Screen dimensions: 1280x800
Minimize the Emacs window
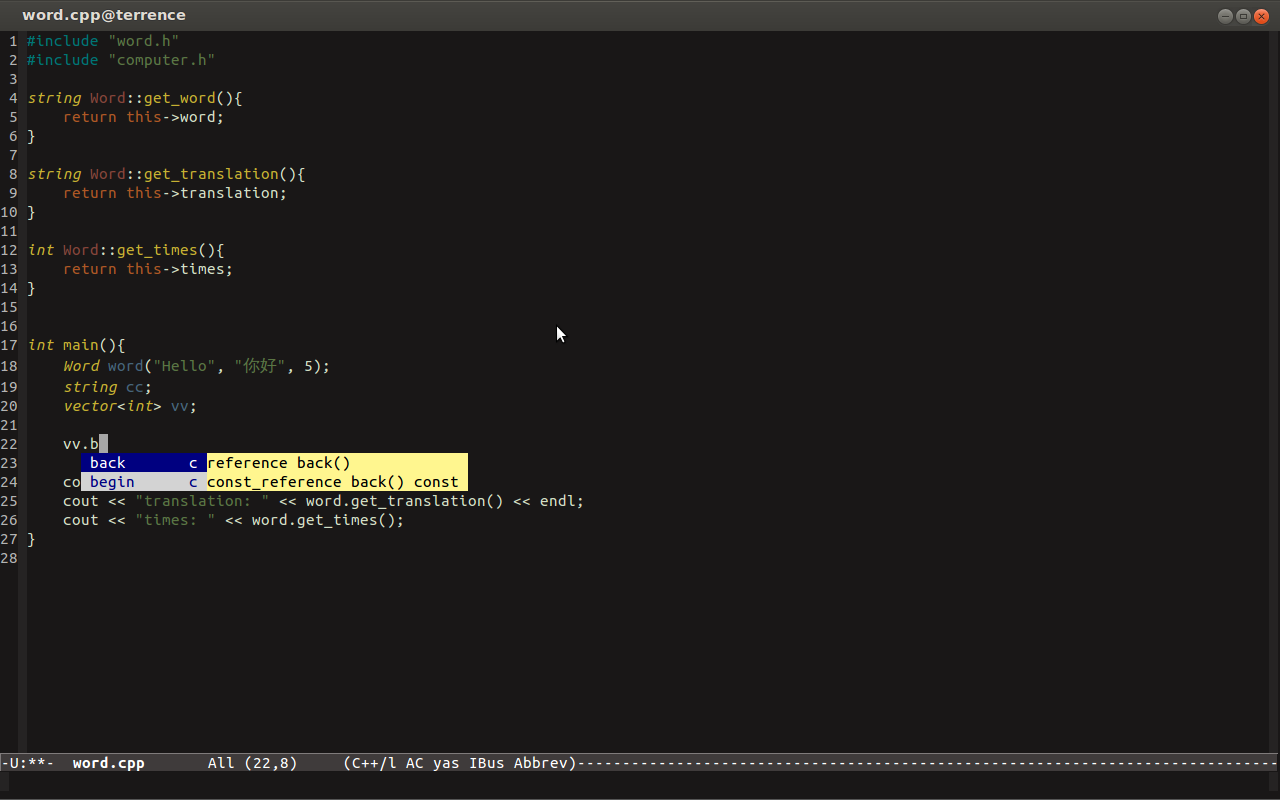(1225, 16)
